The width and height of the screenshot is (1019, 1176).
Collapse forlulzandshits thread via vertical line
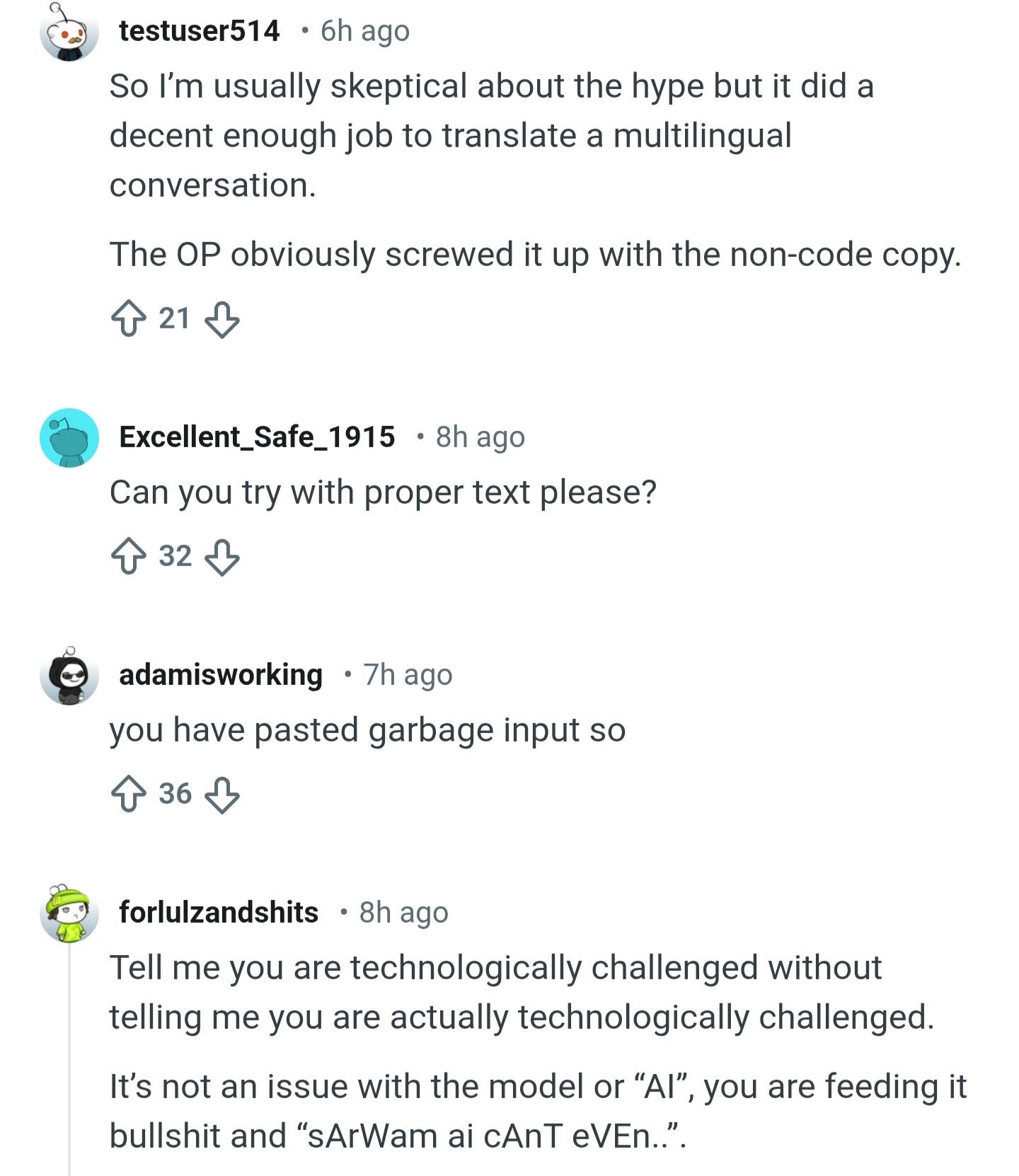(69, 1061)
